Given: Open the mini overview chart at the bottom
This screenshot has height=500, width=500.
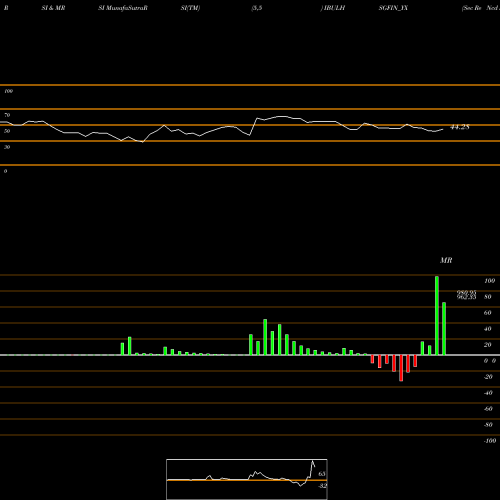Looking at the screenshot, I should point(247,479).
